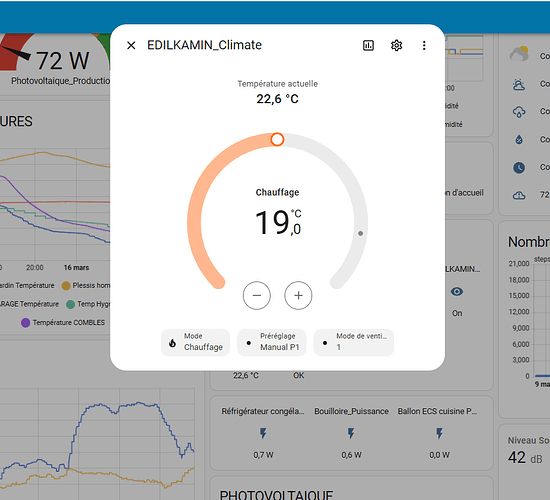
Task: Open the Mode de ventilation dropdown
Action: [354, 342]
